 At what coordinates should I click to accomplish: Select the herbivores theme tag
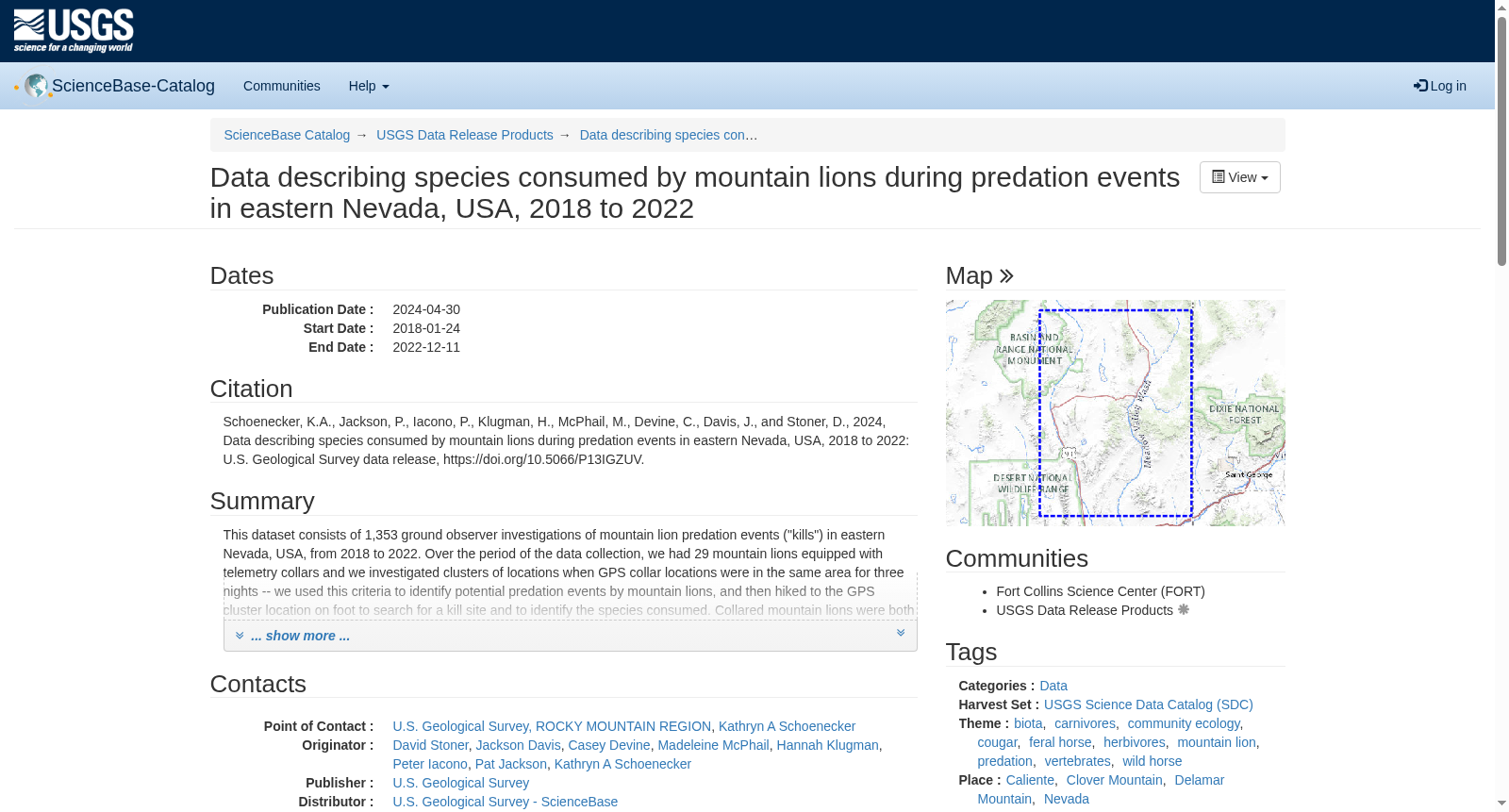(1135, 742)
